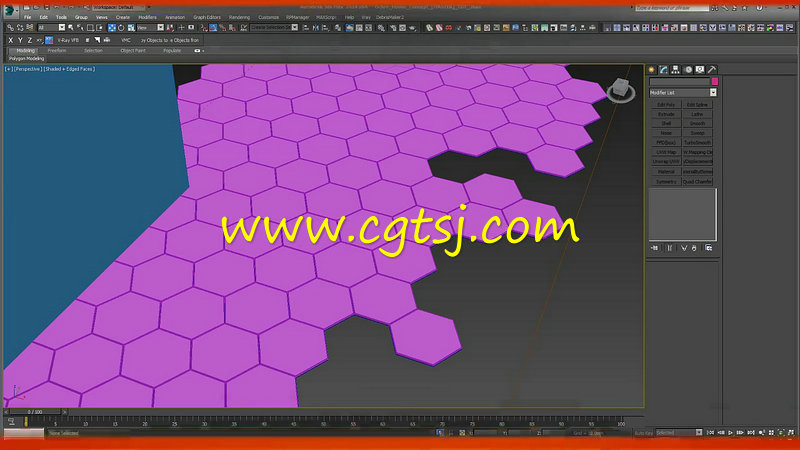Image resolution: width=800 pixels, height=450 pixels.
Task: Open the Workspace Default dropdown
Action: [x=120, y=7]
